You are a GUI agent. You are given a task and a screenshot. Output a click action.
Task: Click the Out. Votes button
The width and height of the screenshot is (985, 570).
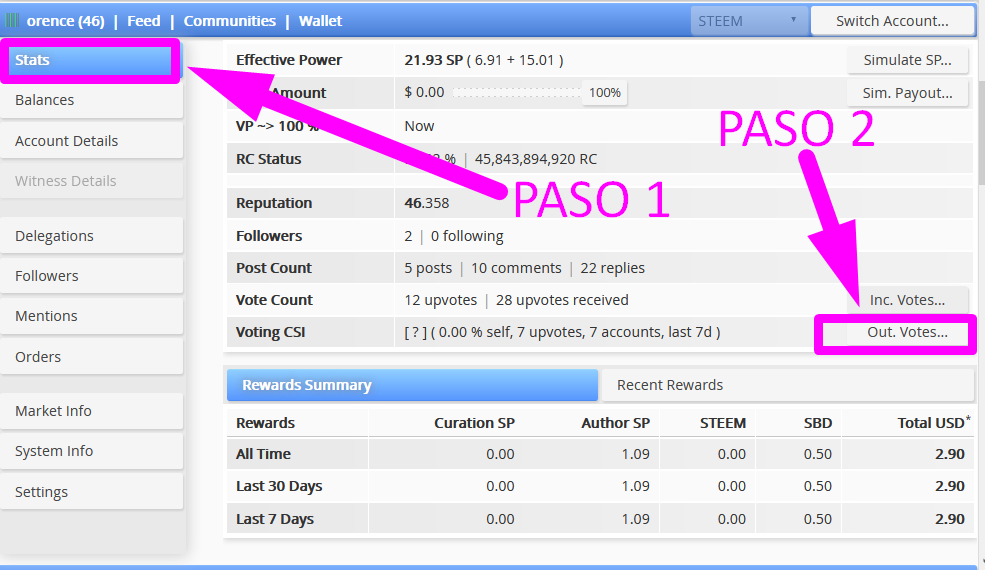907,332
